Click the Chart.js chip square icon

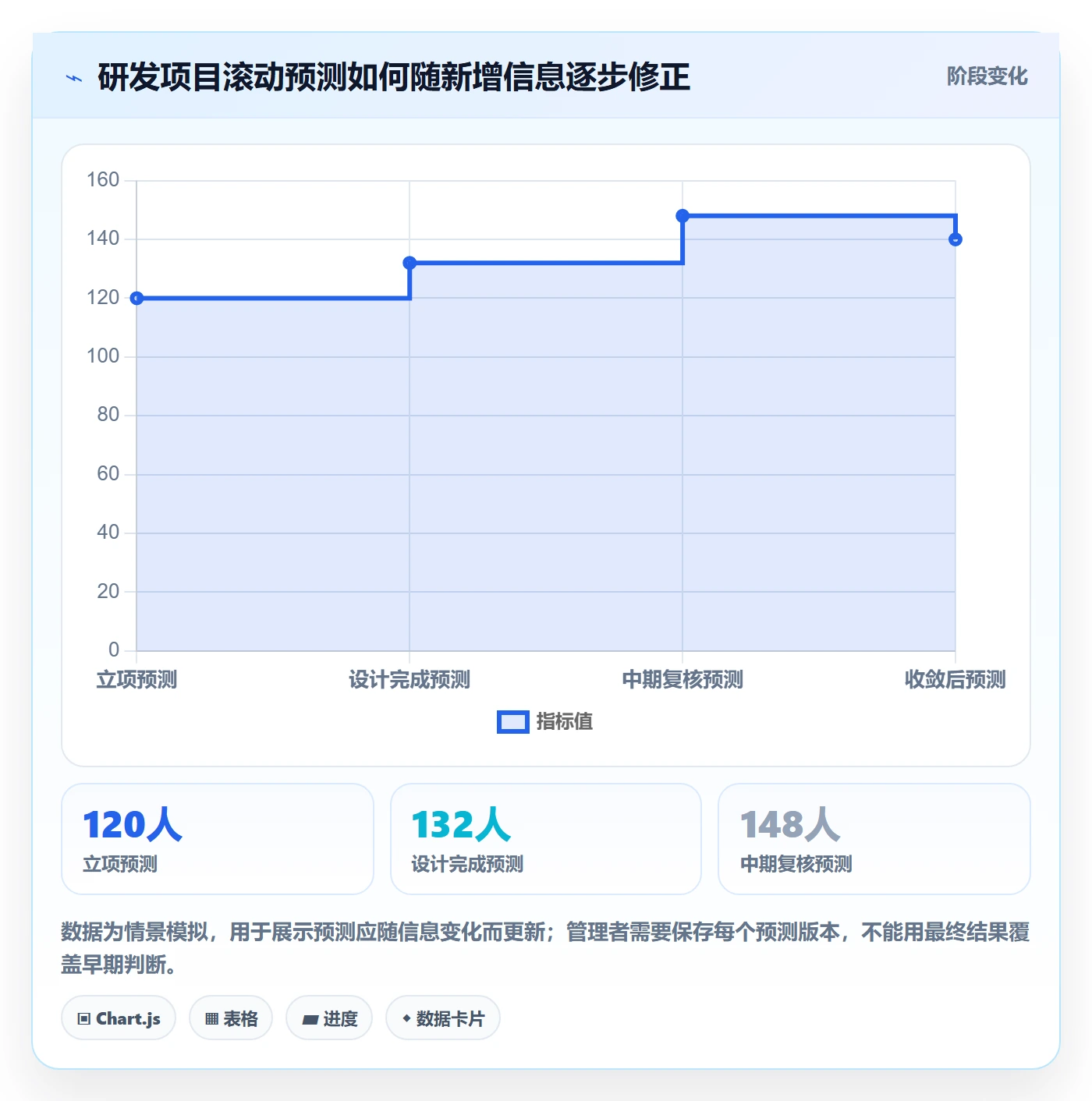84,1018
